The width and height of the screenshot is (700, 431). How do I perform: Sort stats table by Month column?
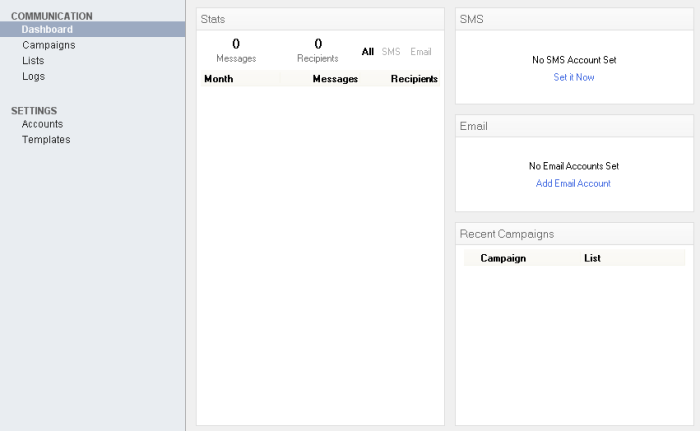[x=218, y=79]
